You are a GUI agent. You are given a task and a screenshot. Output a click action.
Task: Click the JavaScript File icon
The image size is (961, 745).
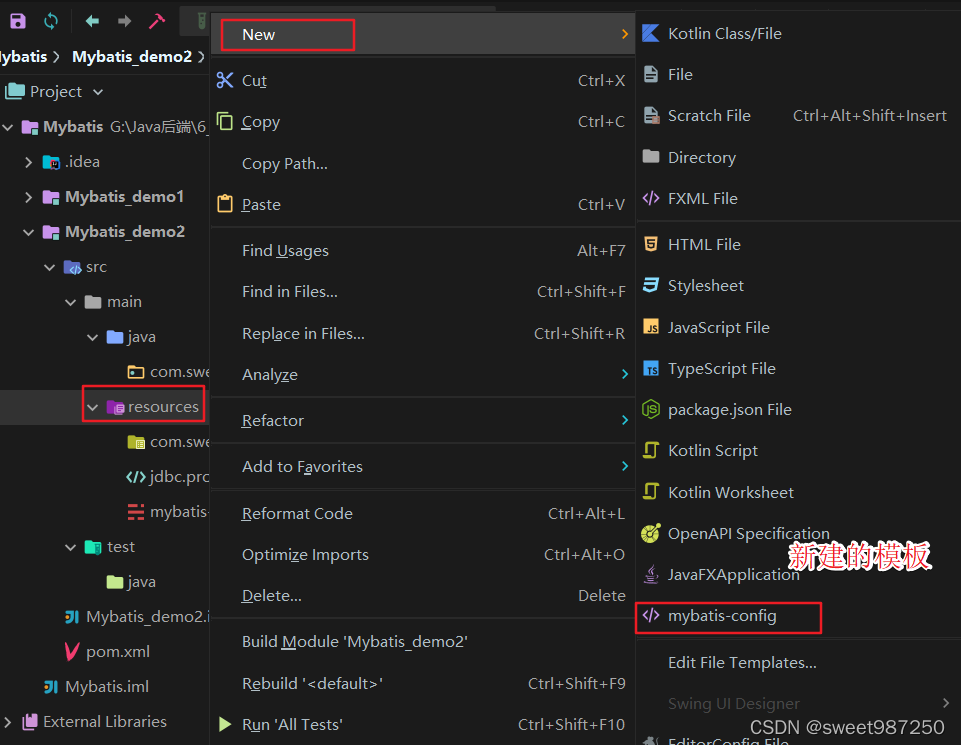(651, 327)
